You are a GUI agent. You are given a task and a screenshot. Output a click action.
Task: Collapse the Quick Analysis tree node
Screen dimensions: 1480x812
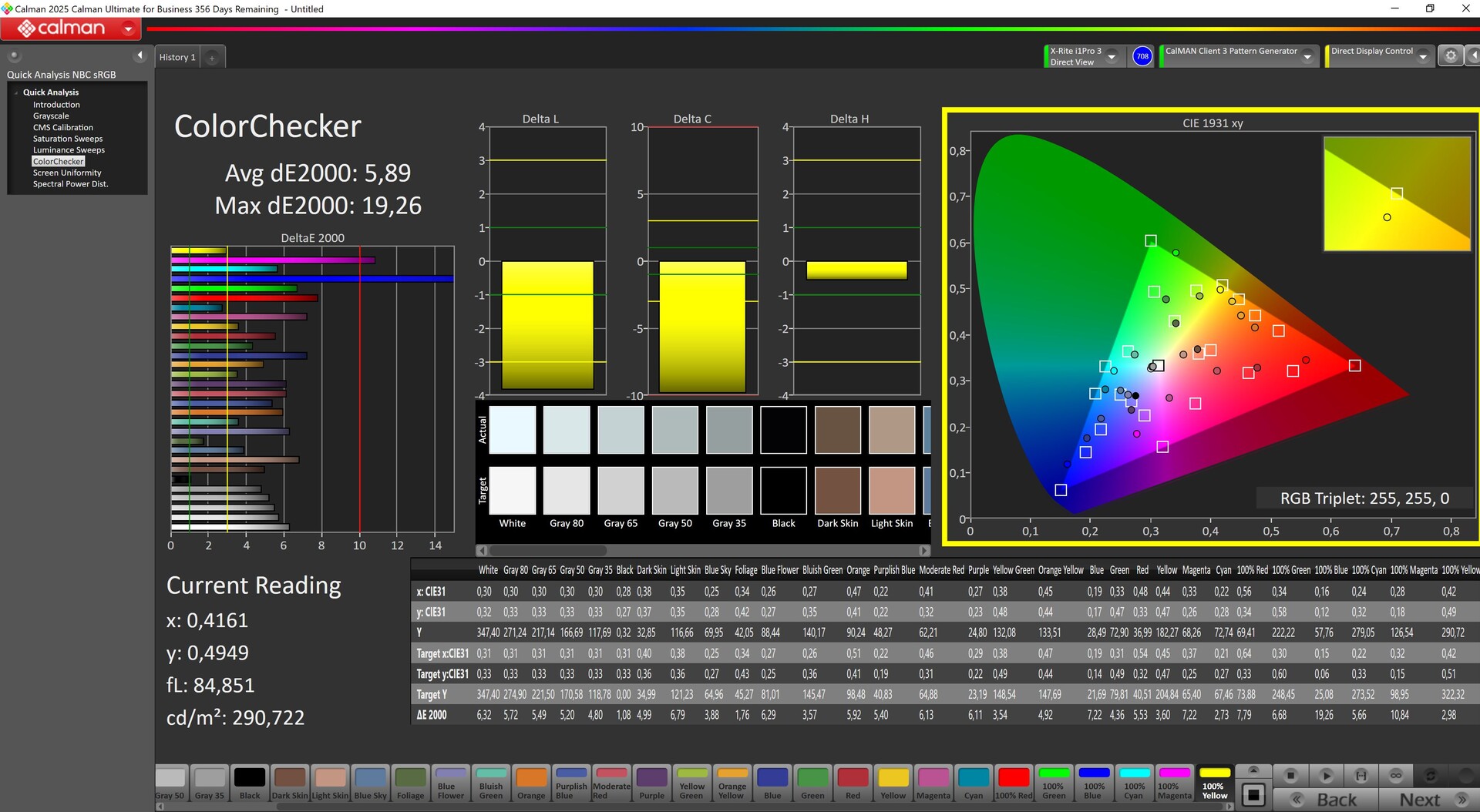click(x=16, y=92)
